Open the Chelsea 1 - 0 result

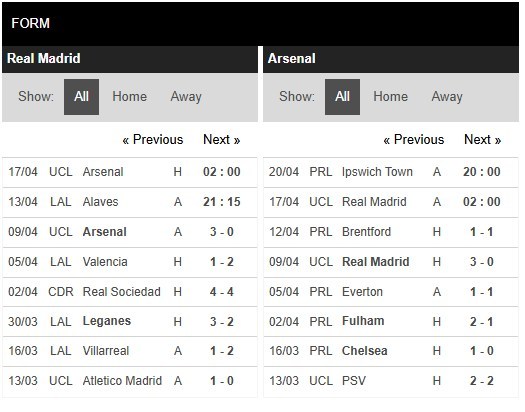click(x=391, y=351)
